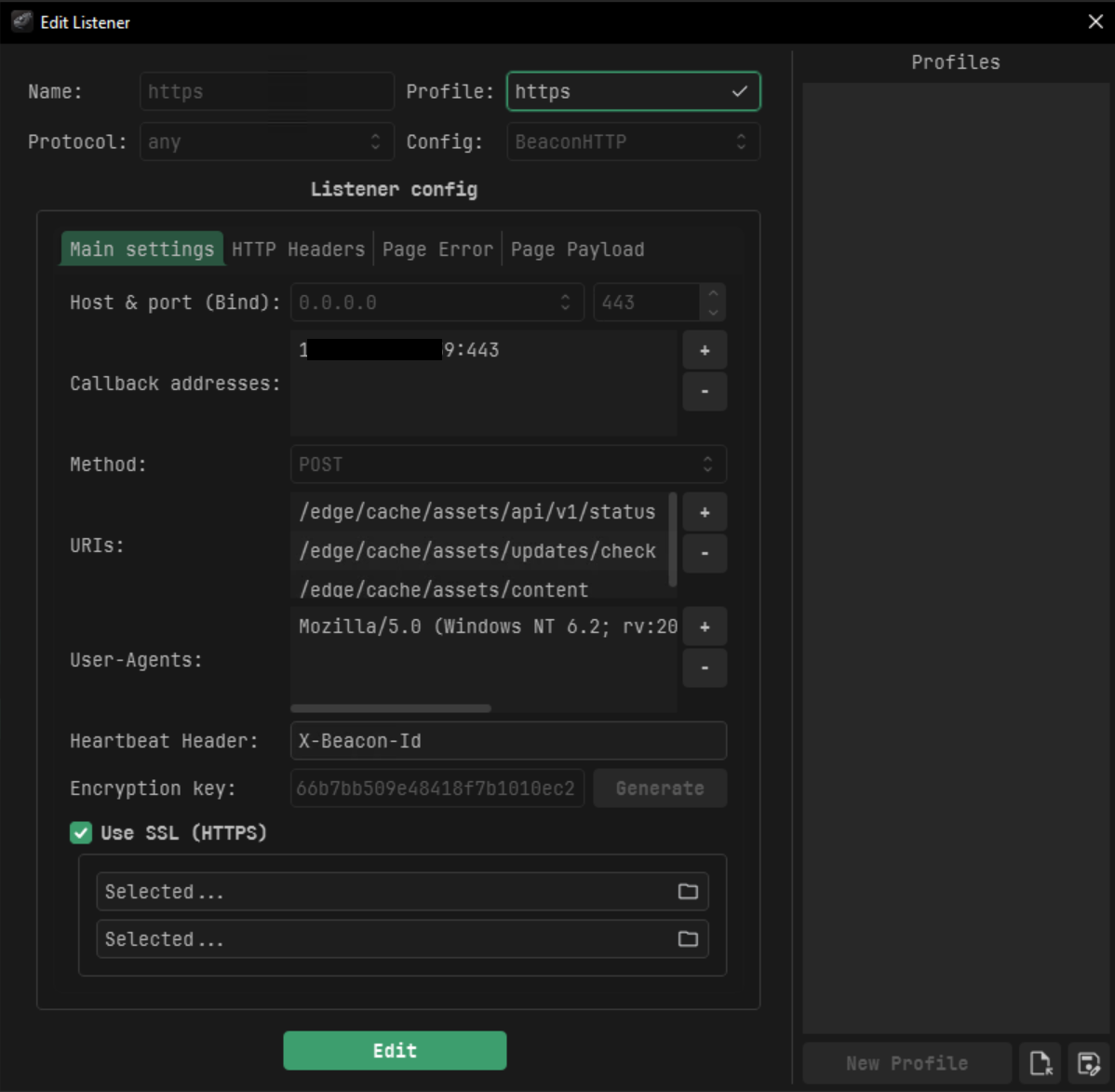Image resolution: width=1115 pixels, height=1092 pixels.
Task: Remove a callback address with minus button
Action: (x=705, y=391)
